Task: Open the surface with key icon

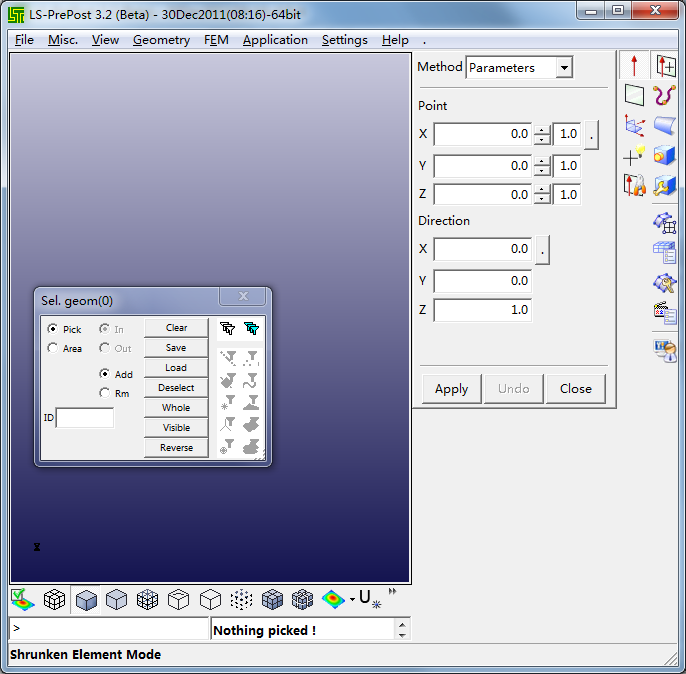Action: pyautogui.click(x=665, y=283)
